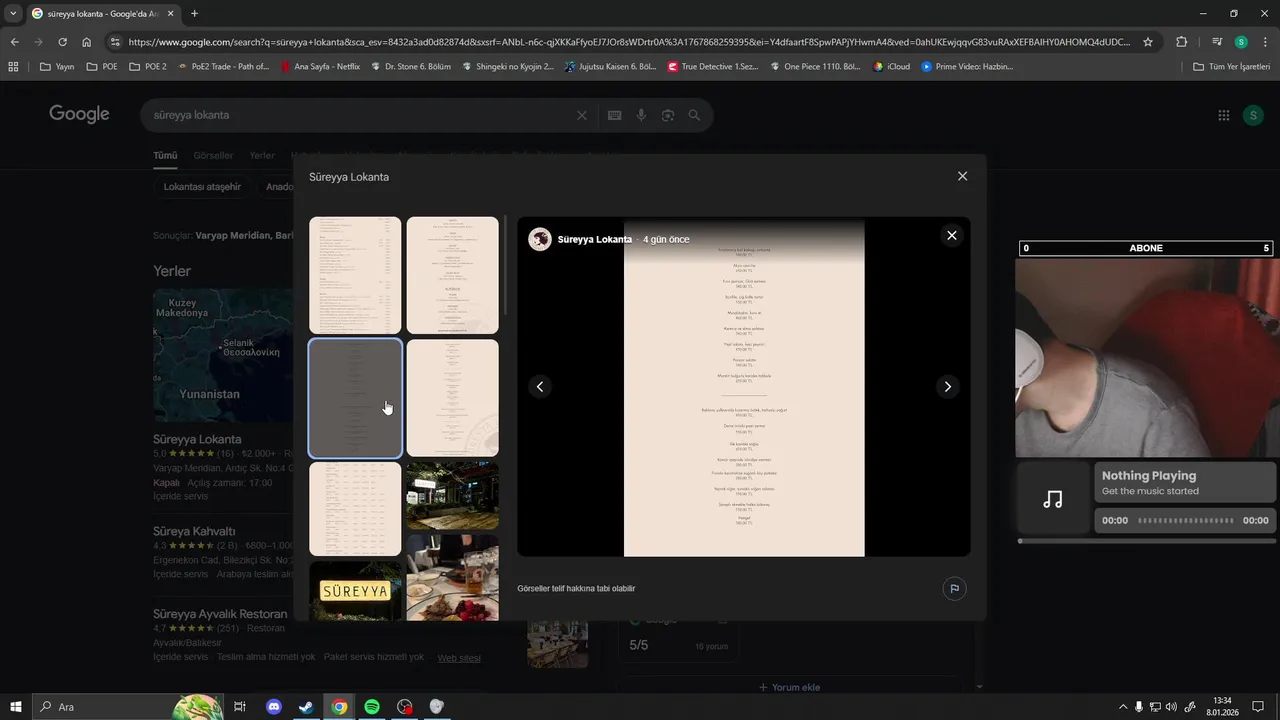The width and height of the screenshot is (1280, 720).
Task: Open the POE bookmark folder
Action: click(x=102, y=67)
